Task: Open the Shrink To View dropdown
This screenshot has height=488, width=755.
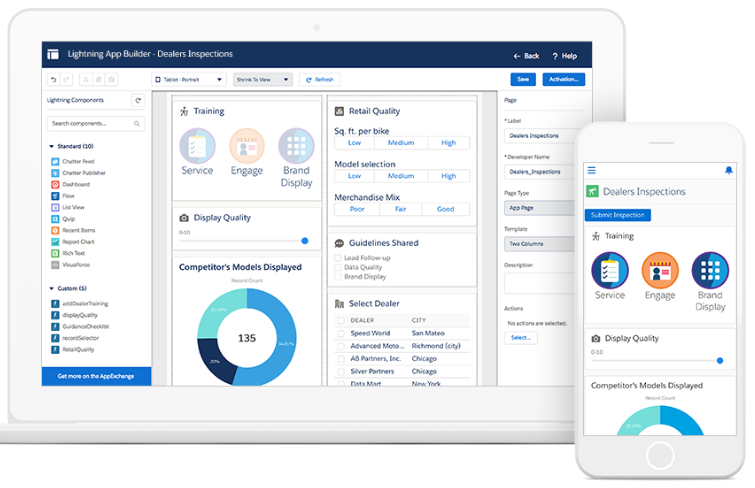Action: [x=263, y=79]
